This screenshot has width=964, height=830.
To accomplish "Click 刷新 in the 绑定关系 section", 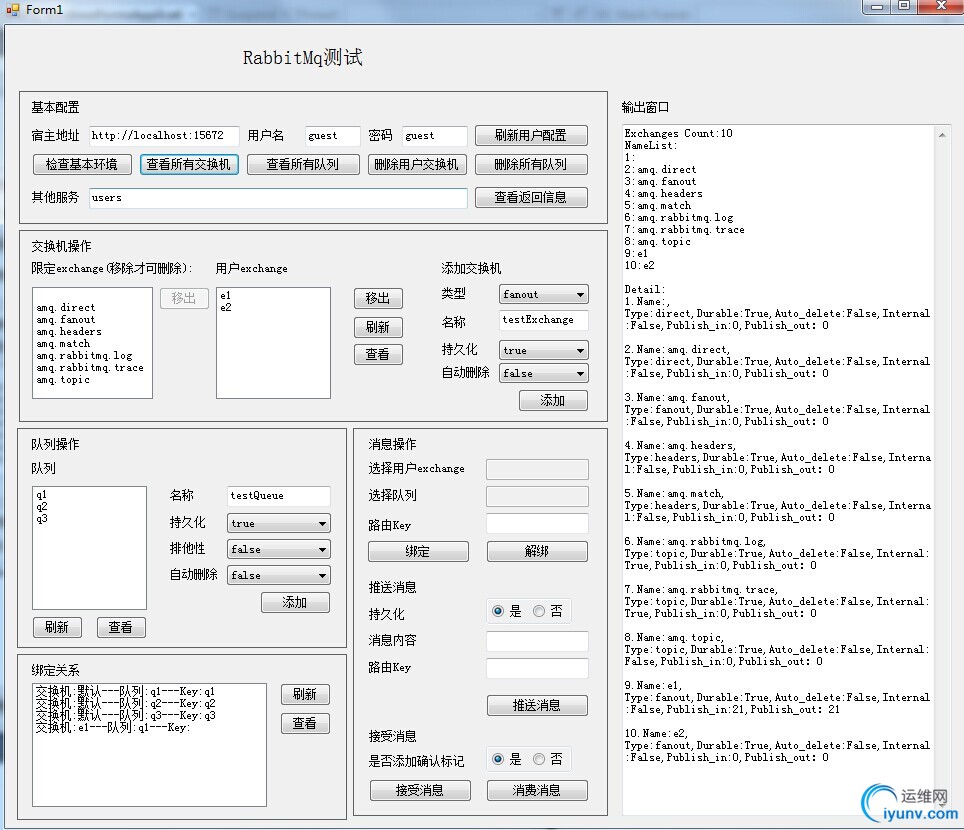I will coord(305,694).
